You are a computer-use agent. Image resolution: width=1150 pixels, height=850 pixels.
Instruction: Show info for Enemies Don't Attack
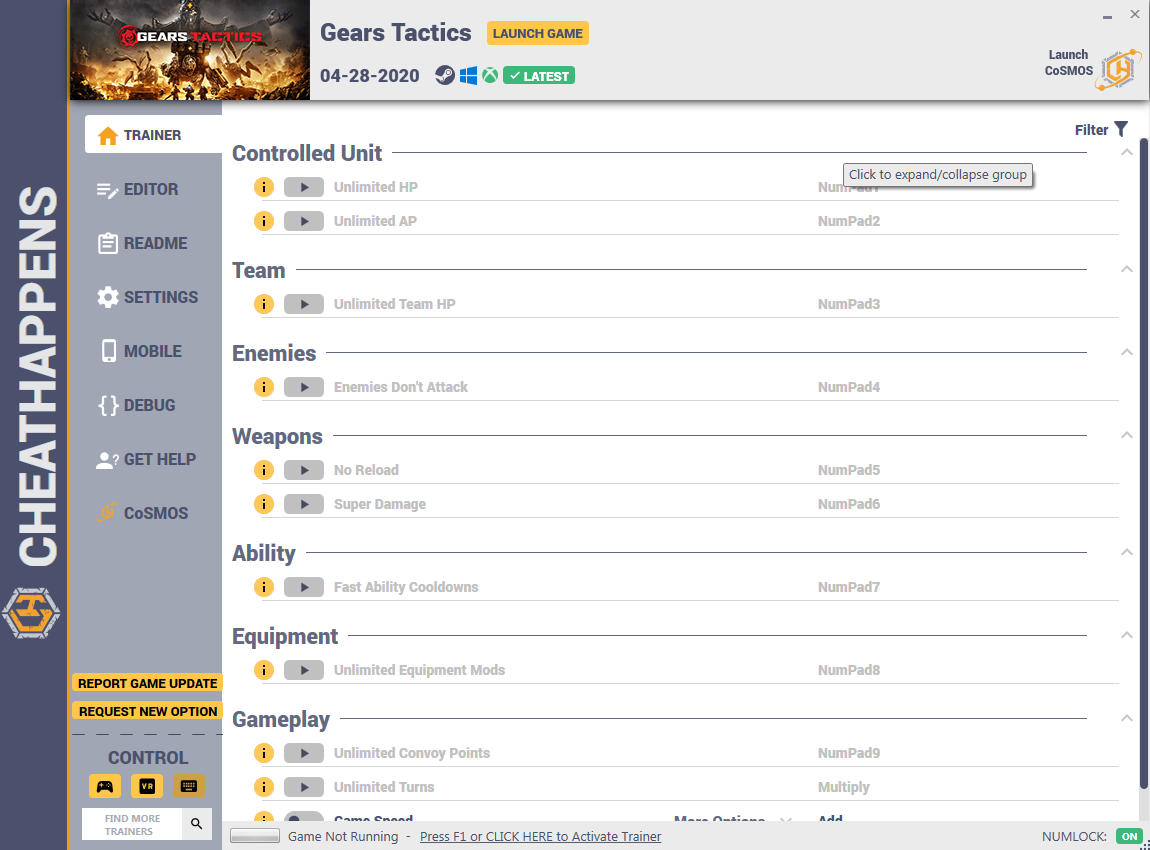[264, 386]
